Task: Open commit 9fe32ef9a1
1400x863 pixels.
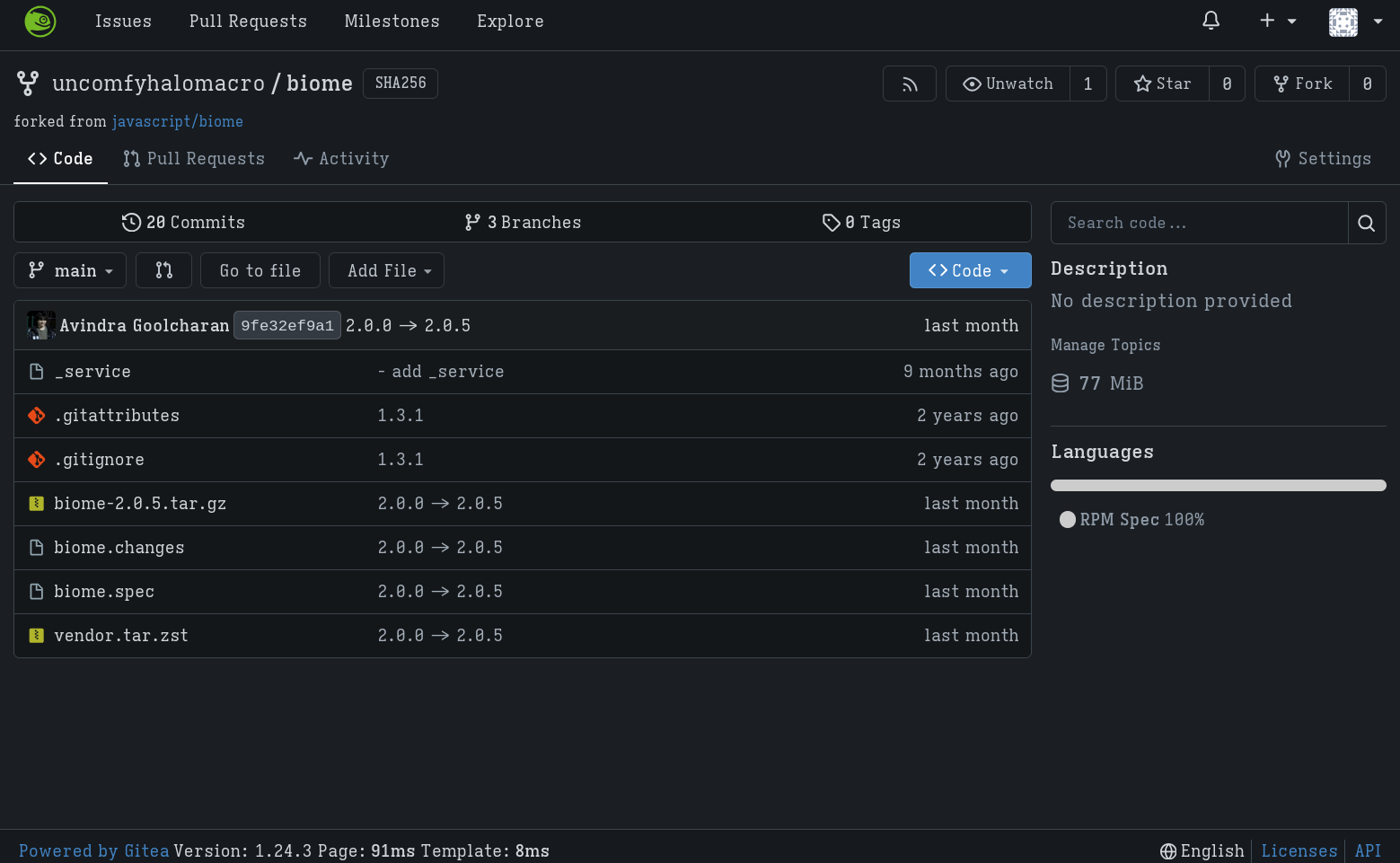Action: pos(287,326)
